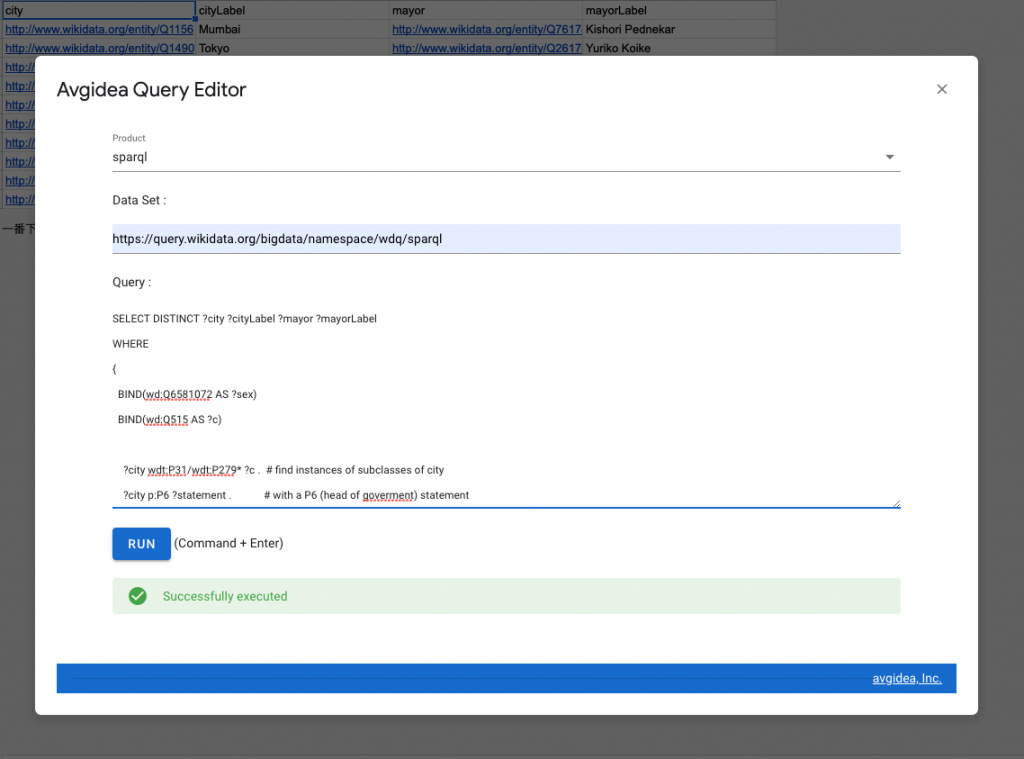Select the city header cell
1024x759 pixels.
click(x=99, y=11)
